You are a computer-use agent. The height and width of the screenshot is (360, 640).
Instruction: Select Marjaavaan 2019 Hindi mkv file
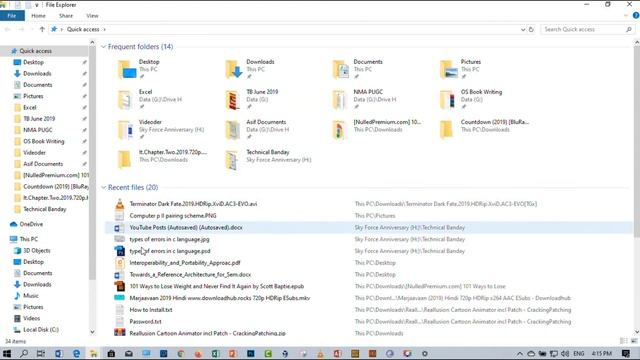tap(220, 298)
